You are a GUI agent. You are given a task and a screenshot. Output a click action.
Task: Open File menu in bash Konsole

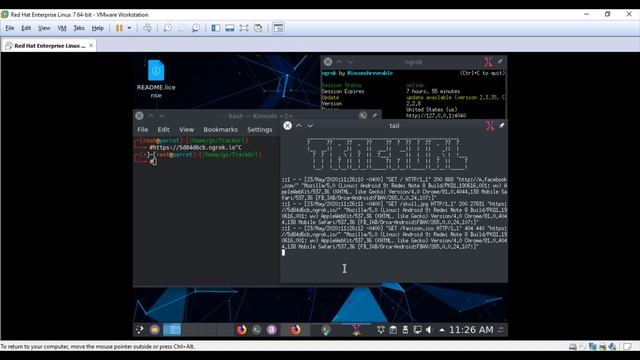142,129
